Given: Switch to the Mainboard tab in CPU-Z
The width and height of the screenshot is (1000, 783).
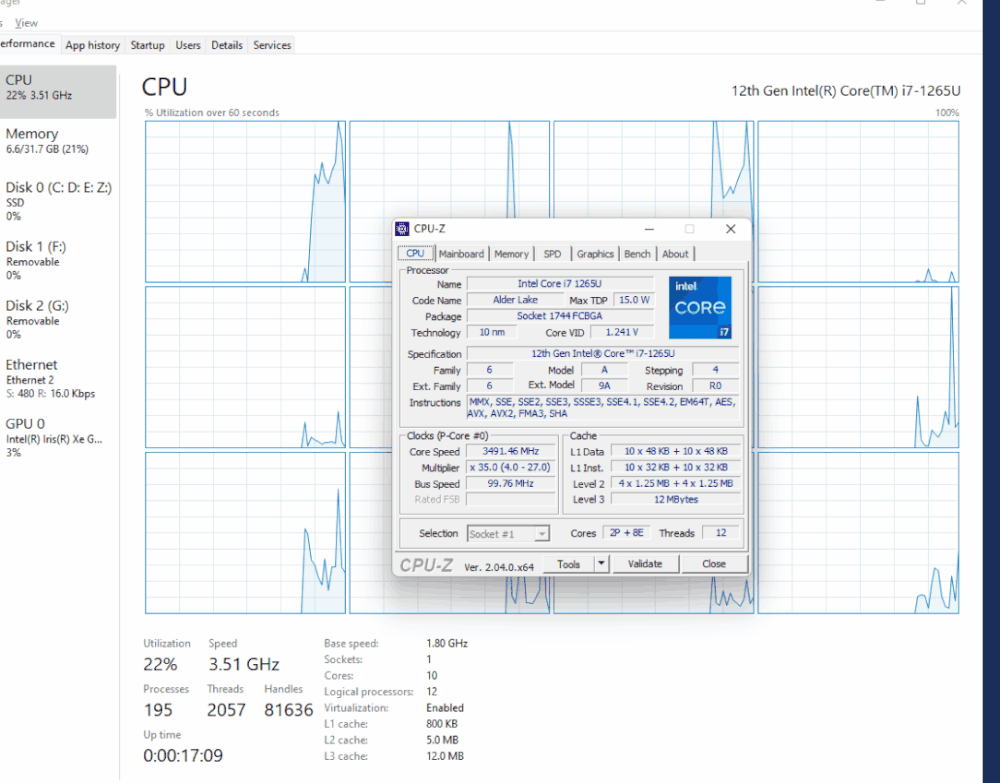Looking at the screenshot, I should pos(461,254).
